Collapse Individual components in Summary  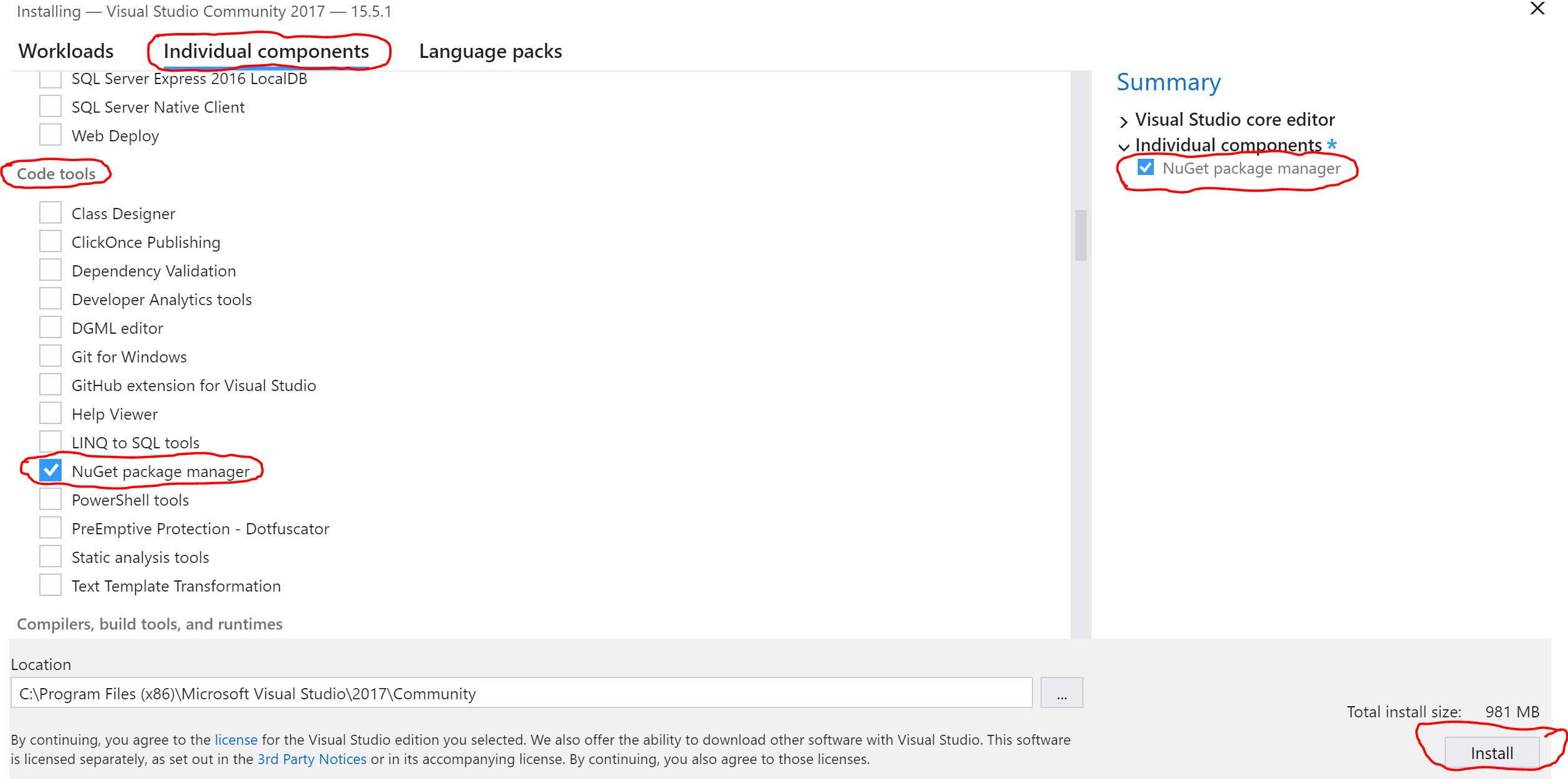1124,147
